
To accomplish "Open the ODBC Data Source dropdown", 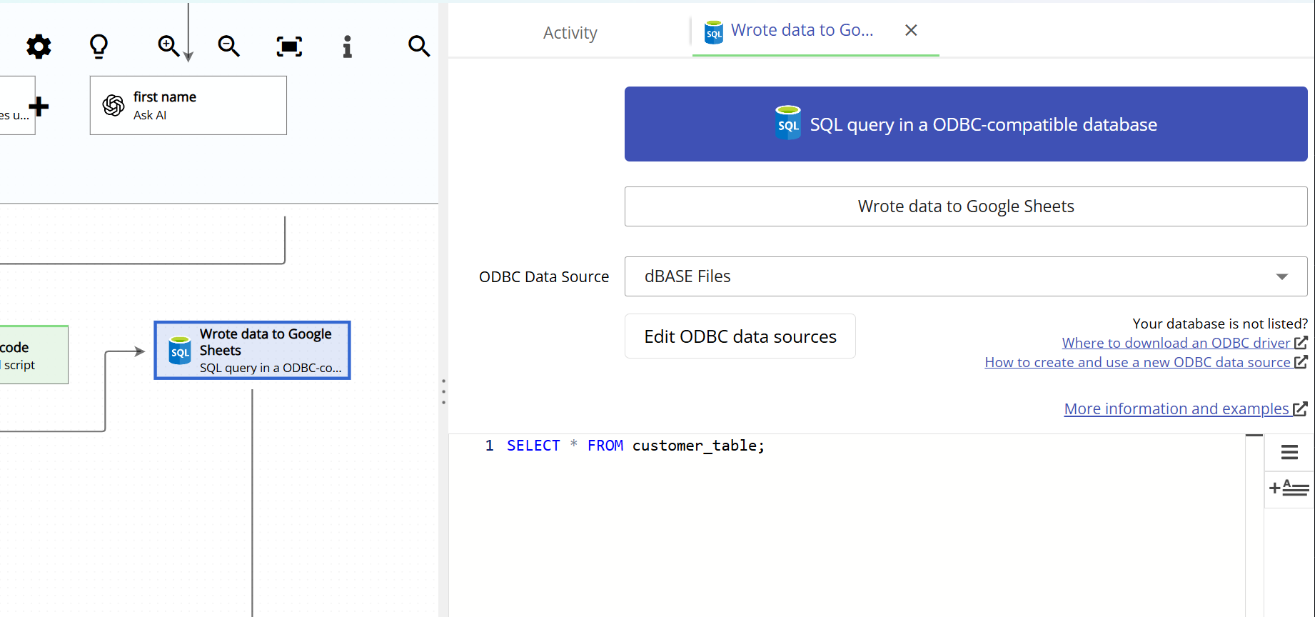I will pyautogui.click(x=966, y=276).
